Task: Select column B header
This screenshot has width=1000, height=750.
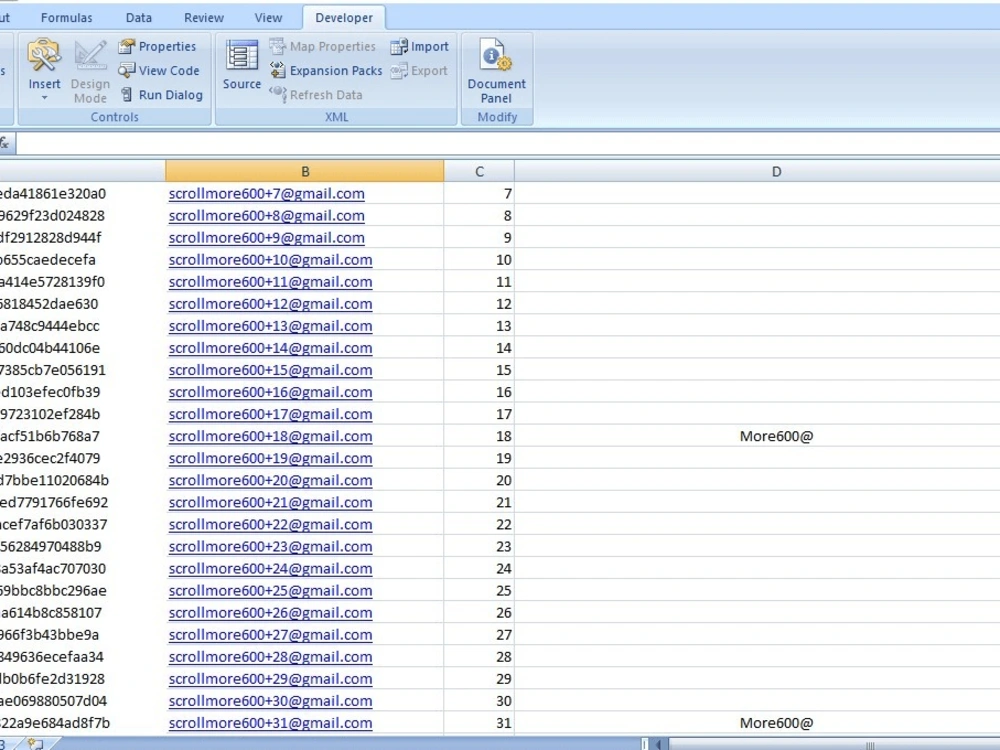Action: pyautogui.click(x=305, y=172)
